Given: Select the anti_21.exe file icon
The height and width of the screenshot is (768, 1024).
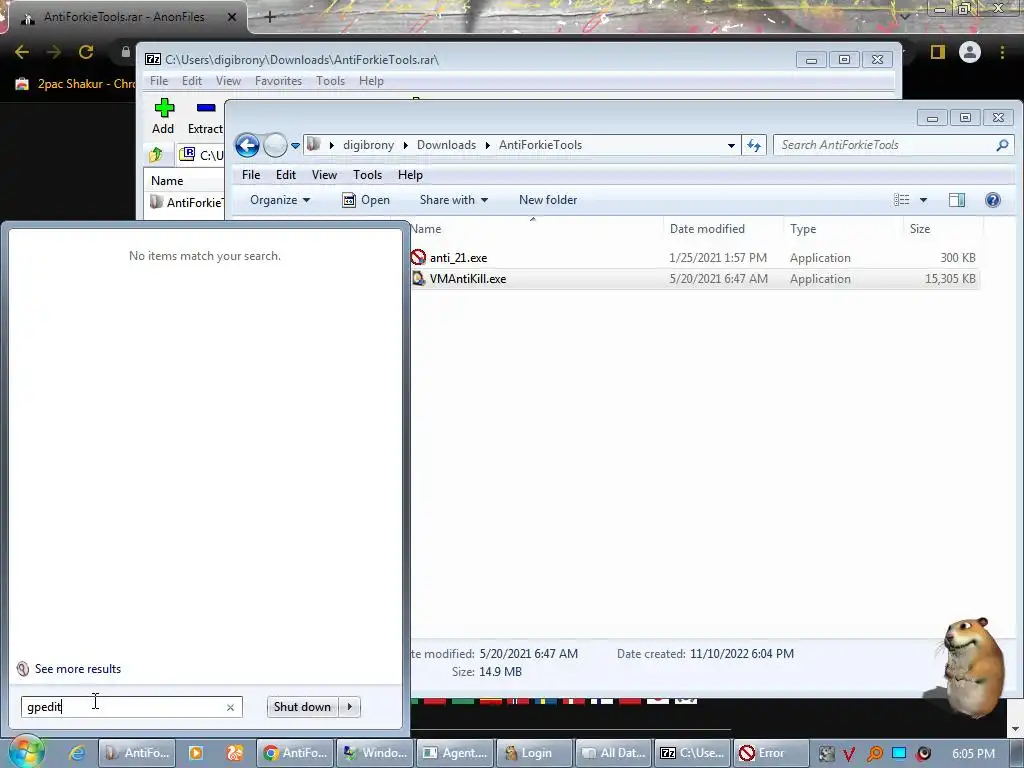Looking at the screenshot, I should tap(419, 257).
